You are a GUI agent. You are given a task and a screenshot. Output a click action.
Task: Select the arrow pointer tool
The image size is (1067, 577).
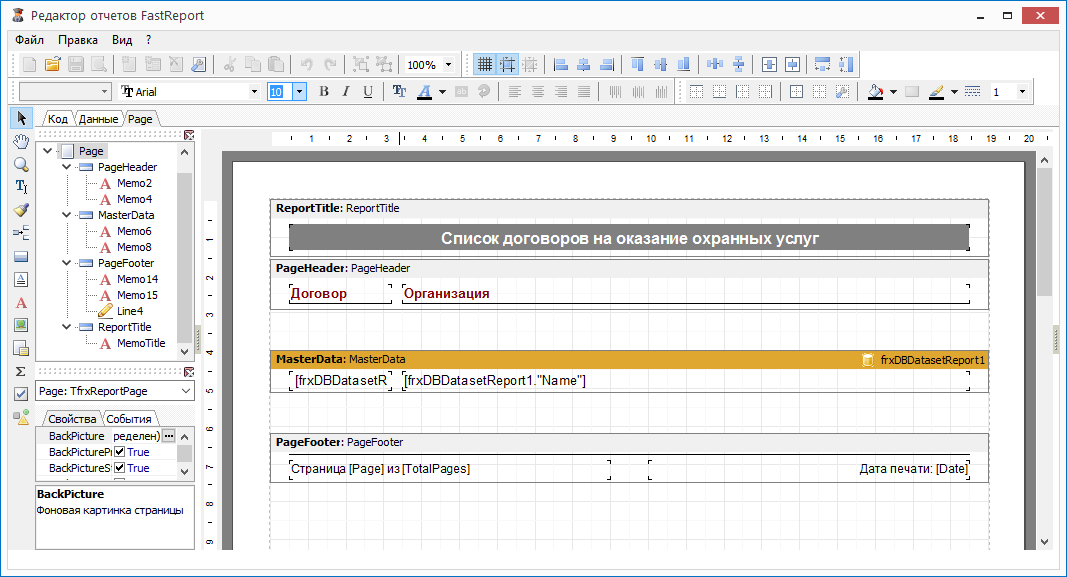[x=21, y=118]
